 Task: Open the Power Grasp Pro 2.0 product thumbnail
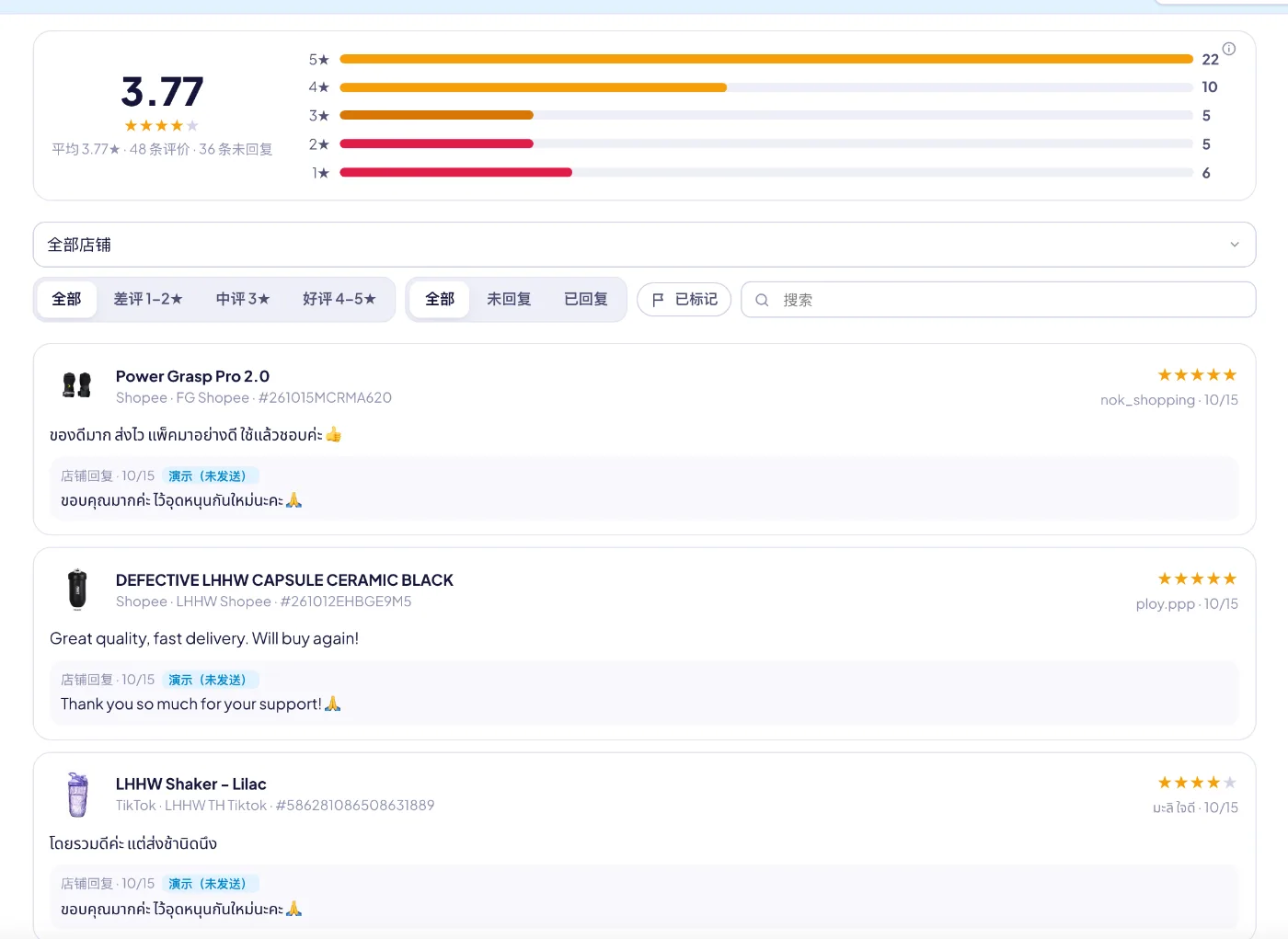77,385
